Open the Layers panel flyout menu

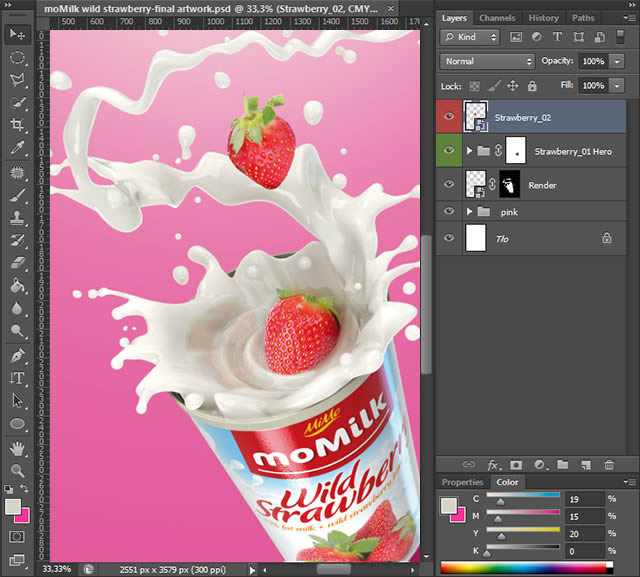pos(629,18)
